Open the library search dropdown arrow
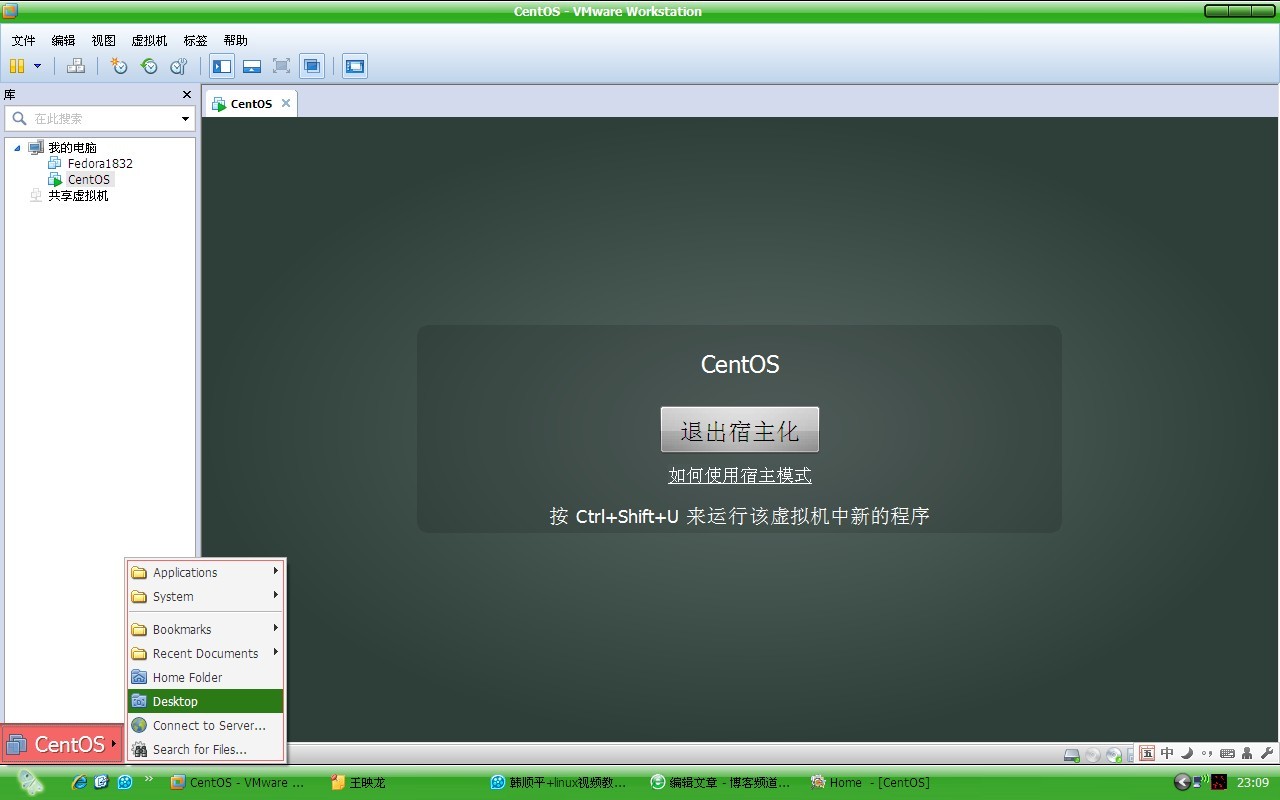This screenshot has height=800, width=1280. coord(185,119)
